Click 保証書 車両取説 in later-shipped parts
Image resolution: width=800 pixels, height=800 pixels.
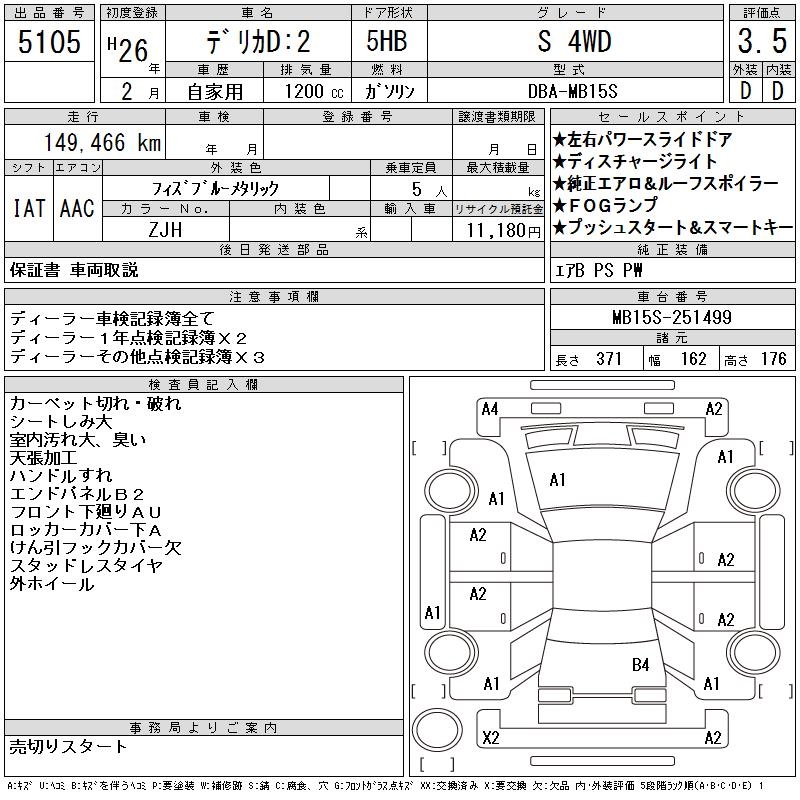[x=74, y=270]
